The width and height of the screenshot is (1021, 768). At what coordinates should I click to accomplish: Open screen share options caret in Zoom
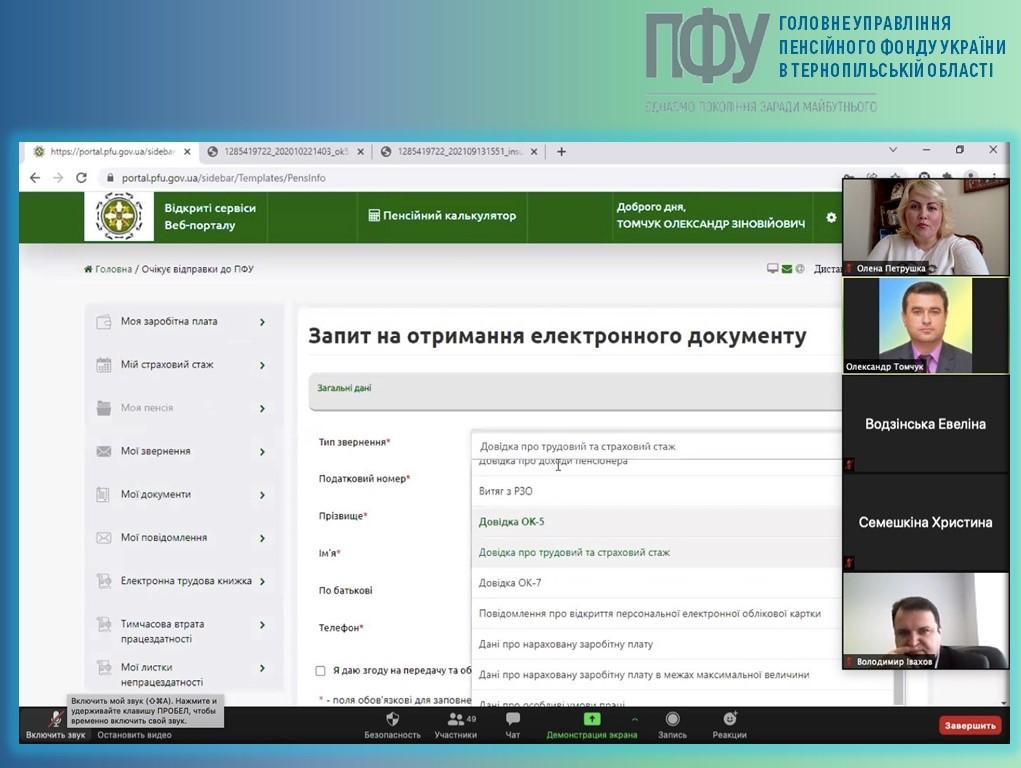coord(635,719)
